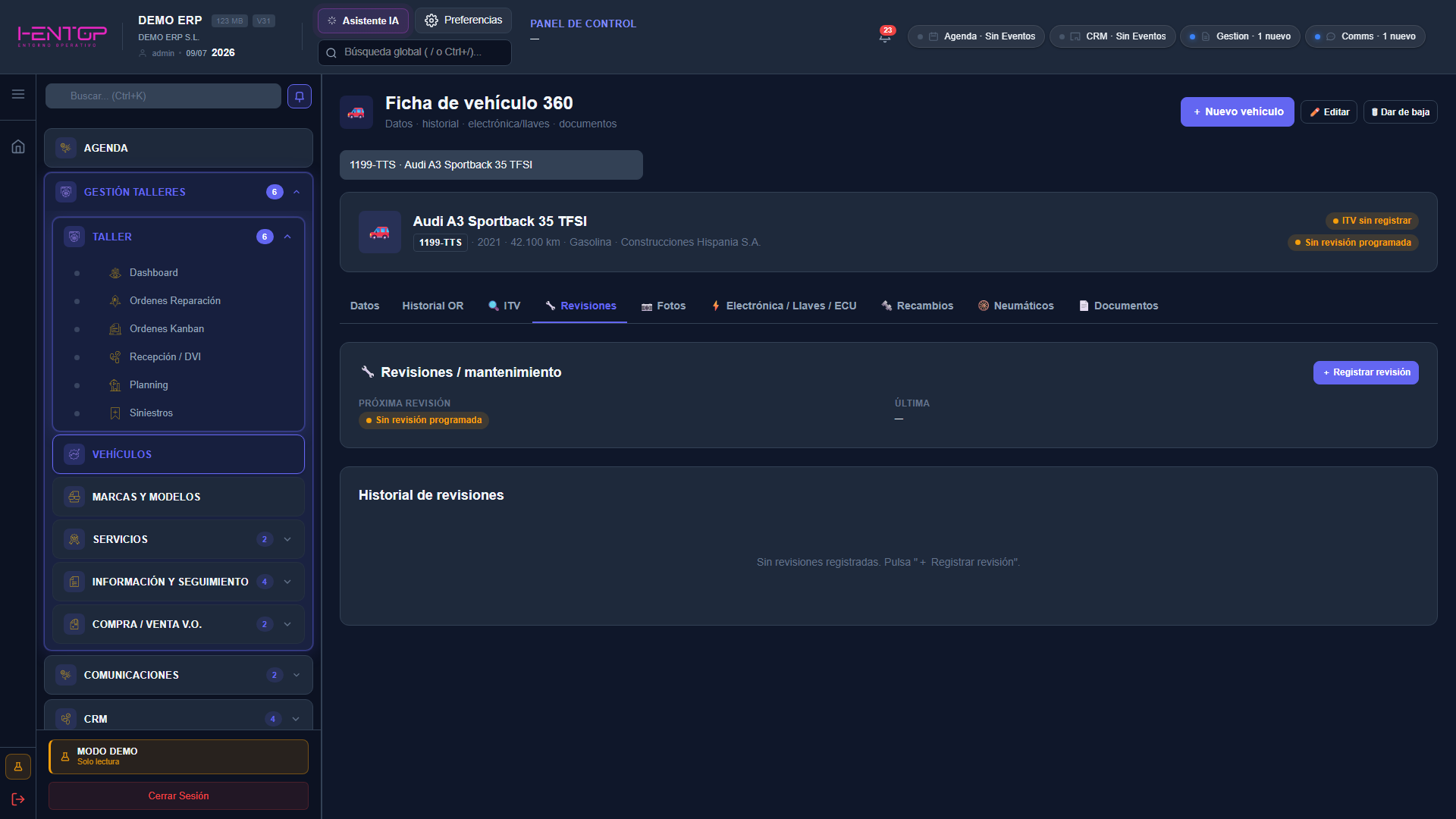The height and width of the screenshot is (819, 1456).
Task: Click the logout icon in left rail
Action: (18, 799)
